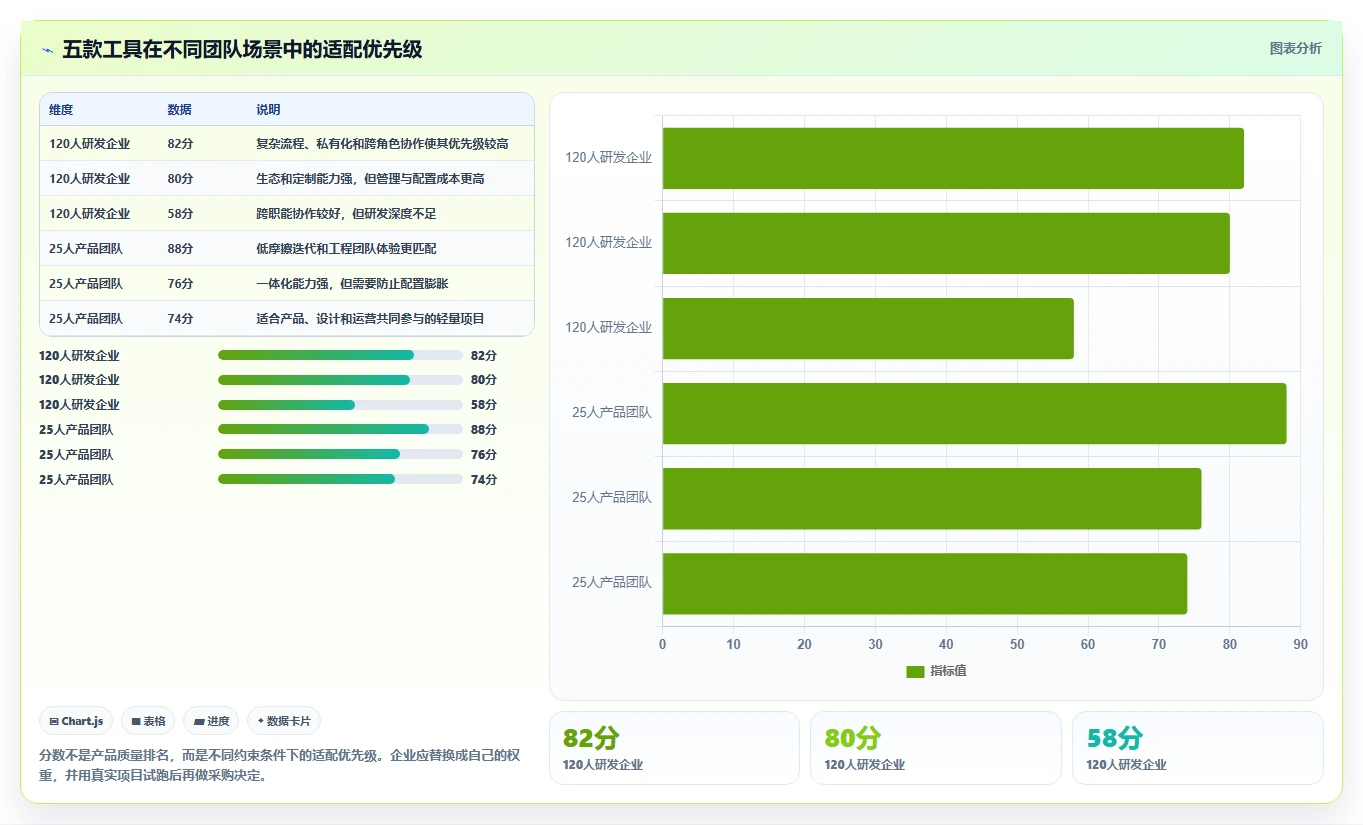This screenshot has width=1363, height=825.
Task: Select the Chart.js chip label
Action: [x=82, y=721]
